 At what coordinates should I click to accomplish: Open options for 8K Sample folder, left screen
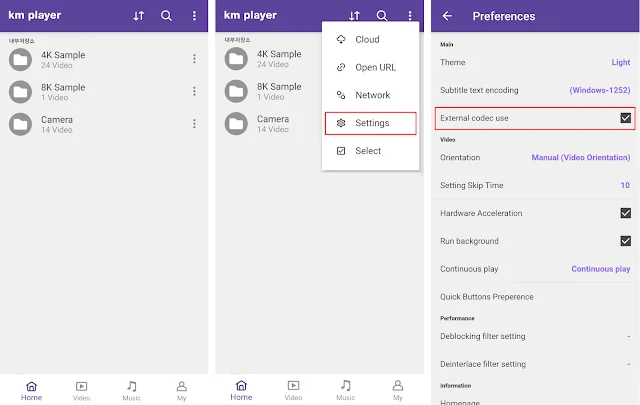pyautogui.click(x=194, y=91)
